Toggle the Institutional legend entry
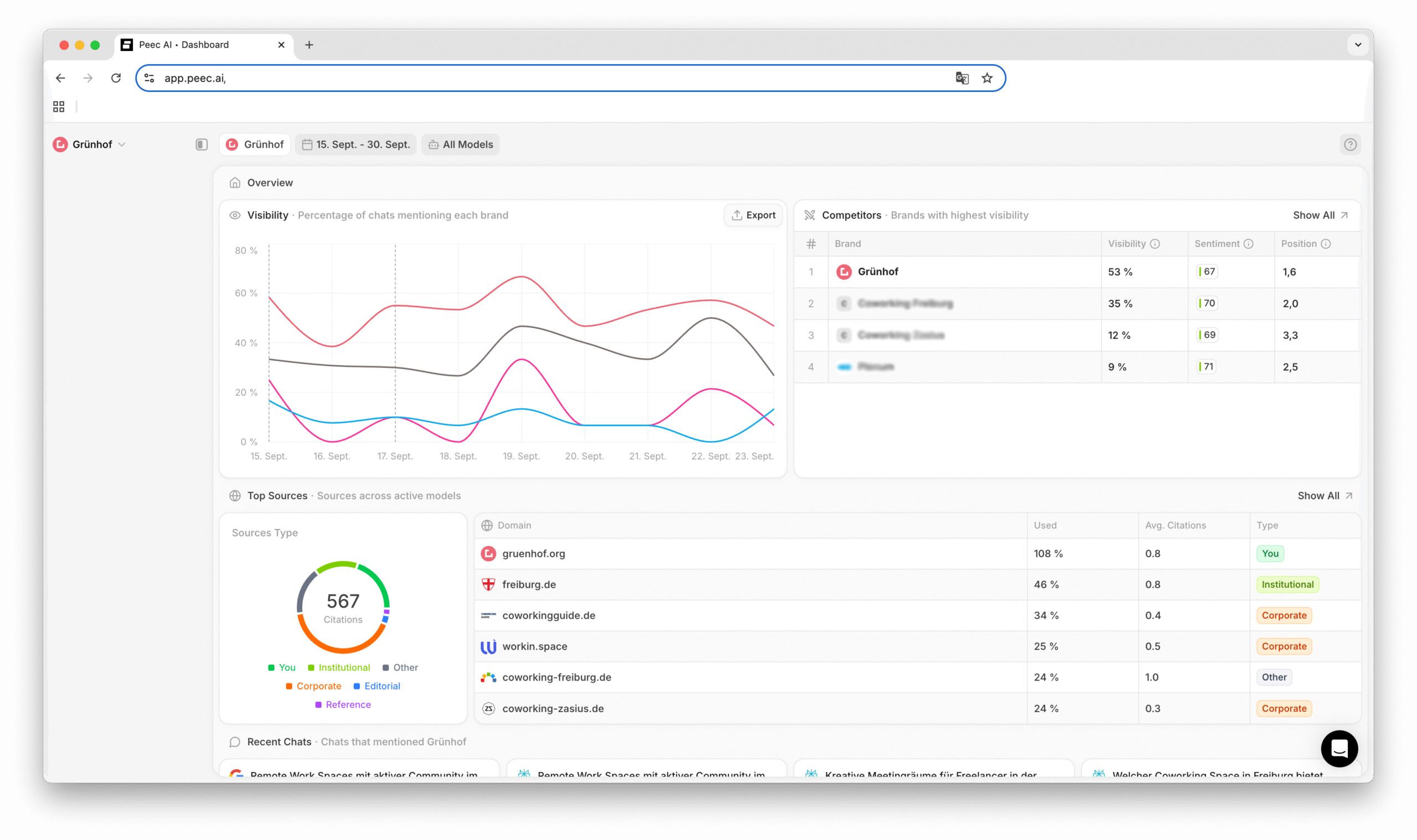The width and height of the screenshot is (1417, 840). coord(339,667)
